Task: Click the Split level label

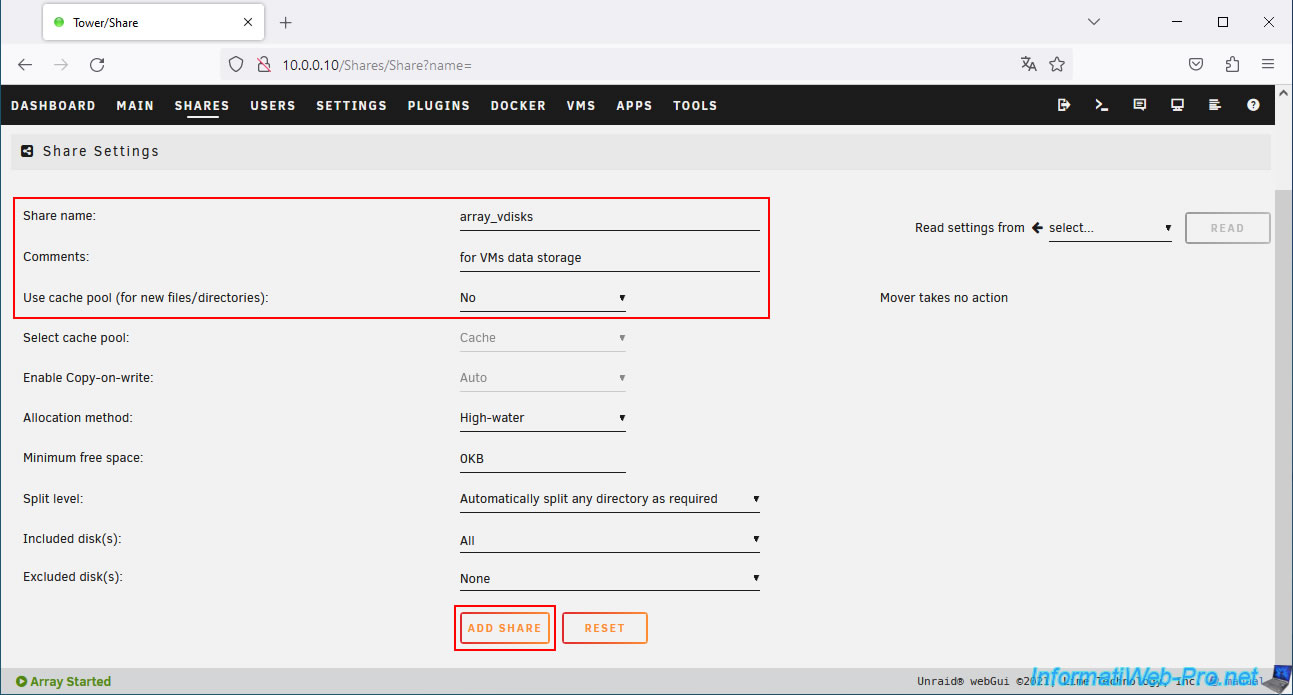Action: (x=53, y=498)
